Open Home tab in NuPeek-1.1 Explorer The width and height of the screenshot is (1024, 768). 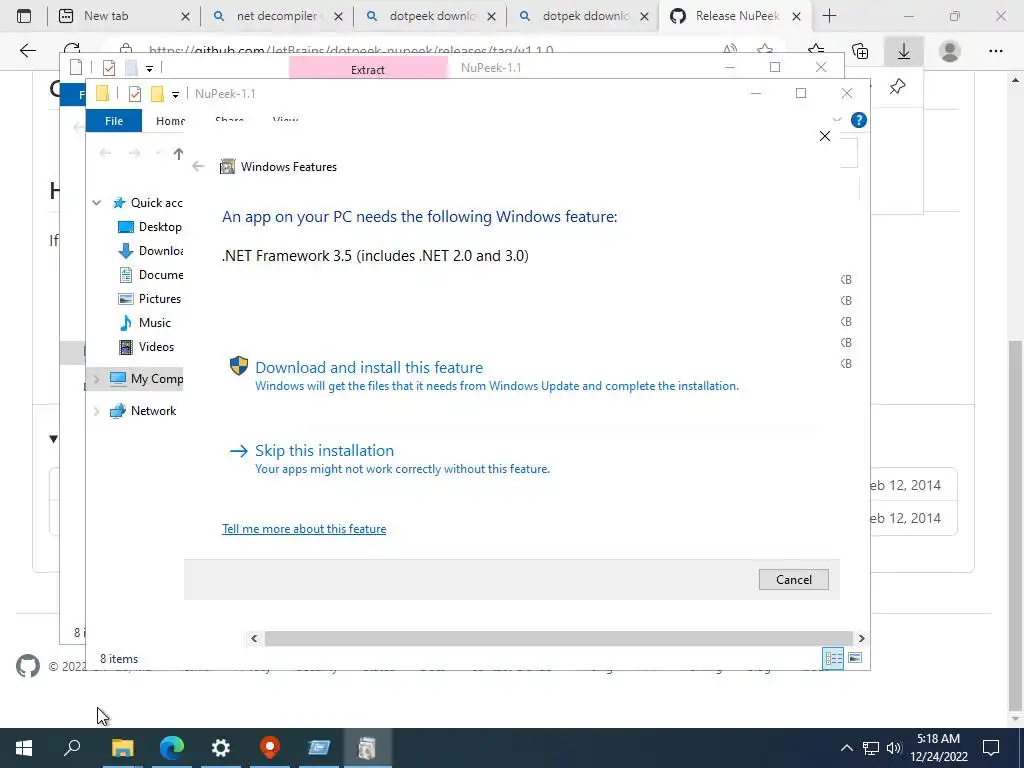[170, 121]
